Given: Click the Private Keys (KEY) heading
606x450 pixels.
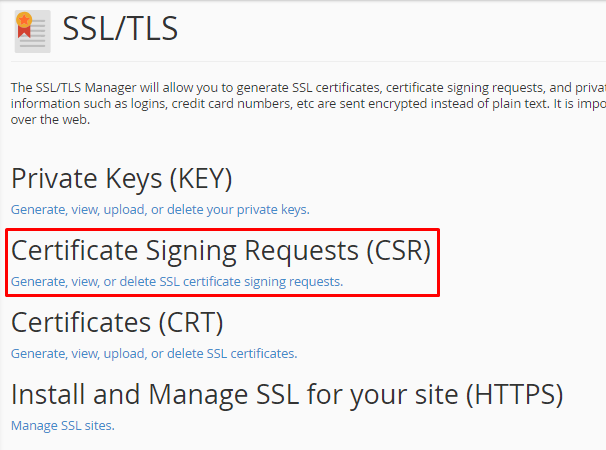Looking at the screenshot, I should (121, 179).
